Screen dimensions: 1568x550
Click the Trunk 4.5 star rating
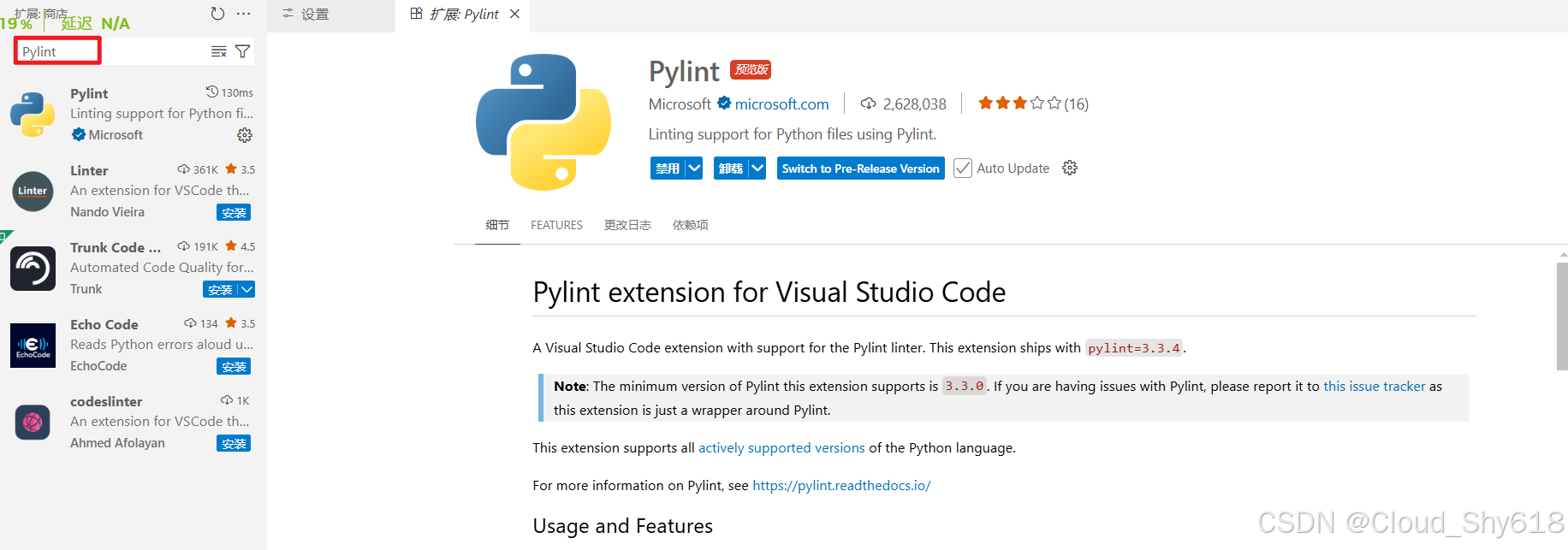click(241, 246)
